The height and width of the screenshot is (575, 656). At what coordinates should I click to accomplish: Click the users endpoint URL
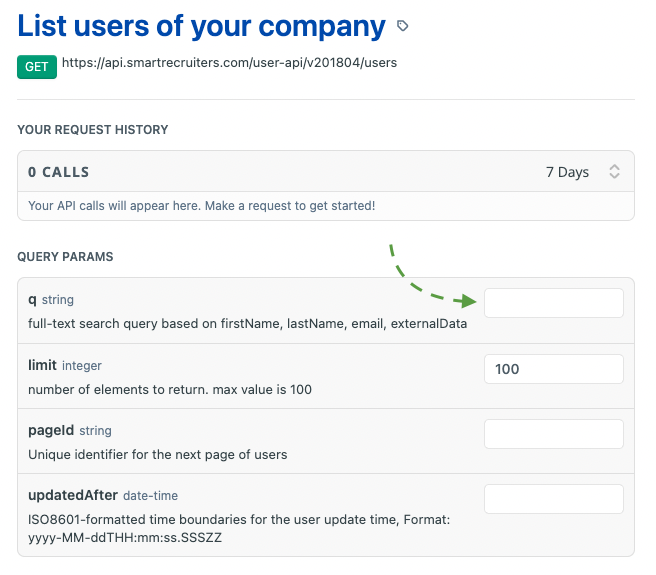[x=229, y=63]
